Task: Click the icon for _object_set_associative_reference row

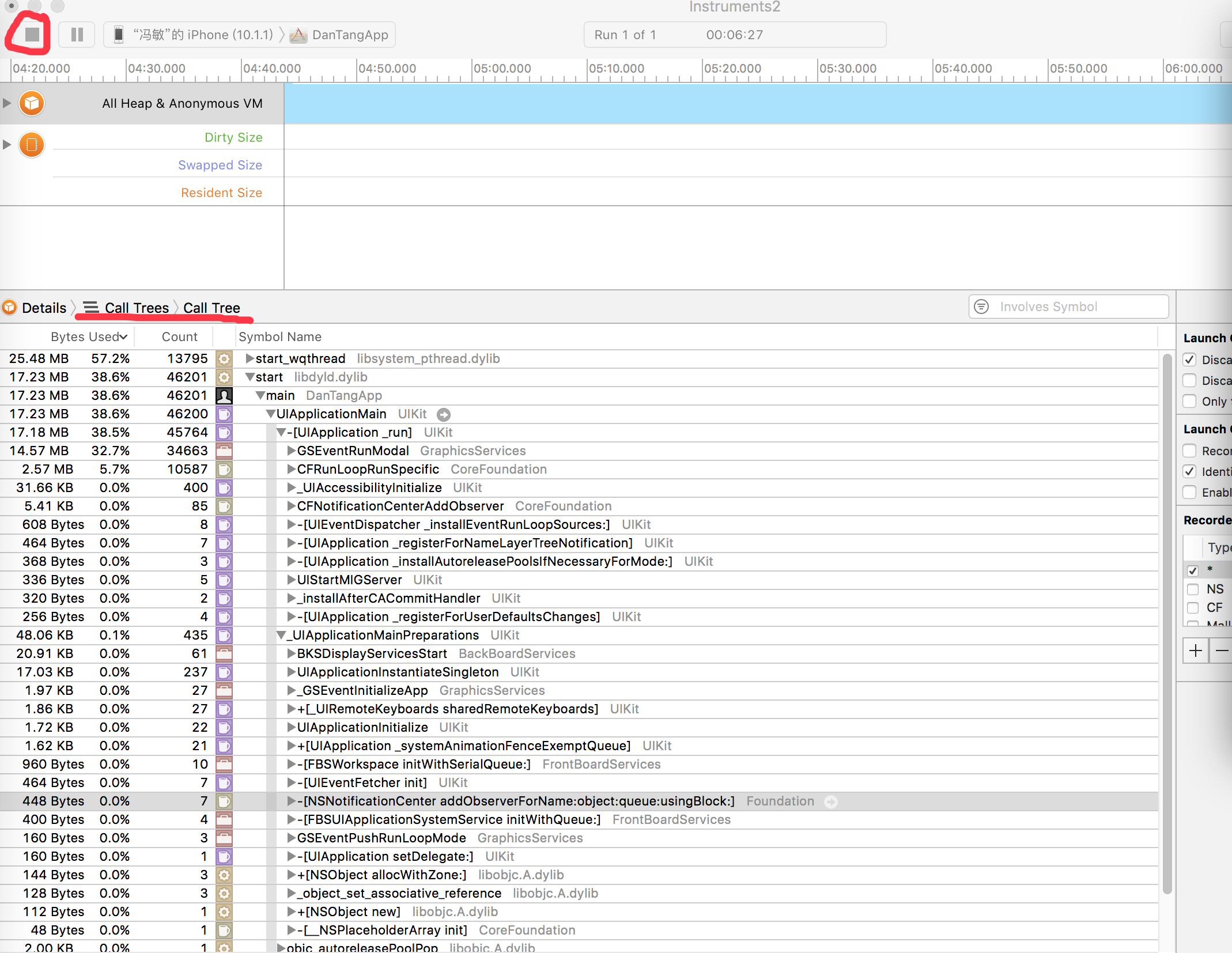Action: pos(224,893)
